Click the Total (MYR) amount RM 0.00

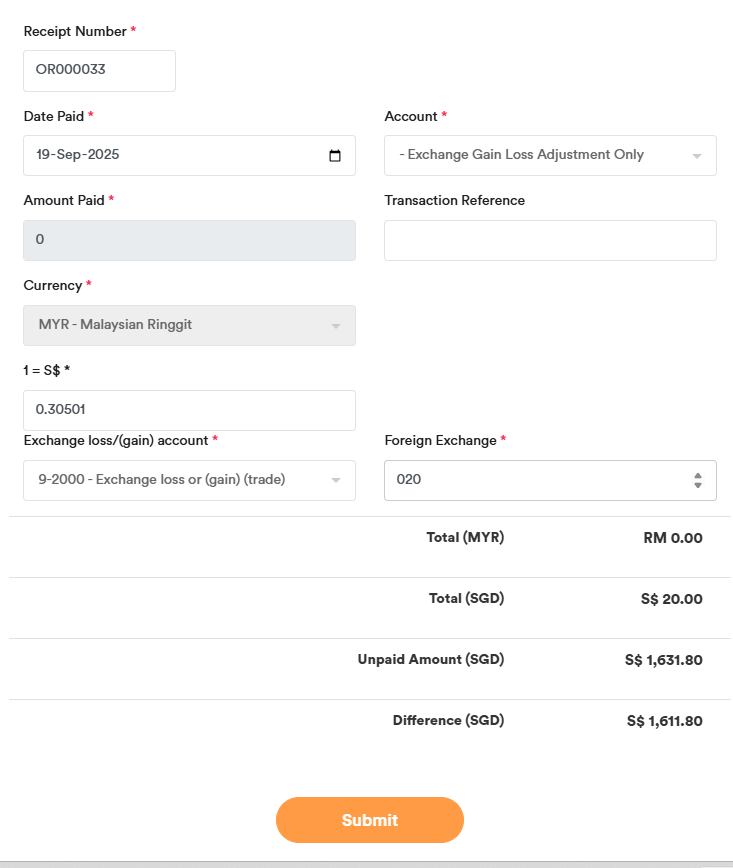pos(672,538)
